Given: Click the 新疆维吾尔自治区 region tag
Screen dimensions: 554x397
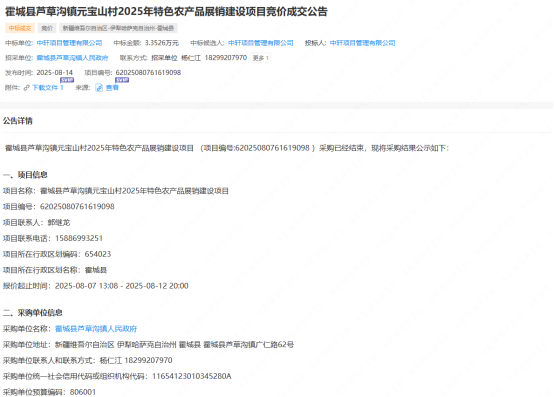Looking at the screenshot, I should click(x=118, y=28).
